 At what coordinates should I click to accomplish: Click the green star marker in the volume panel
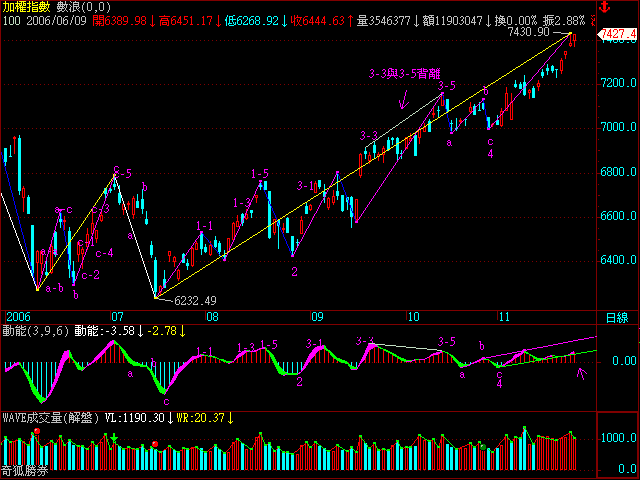click(x=115, y=438)
